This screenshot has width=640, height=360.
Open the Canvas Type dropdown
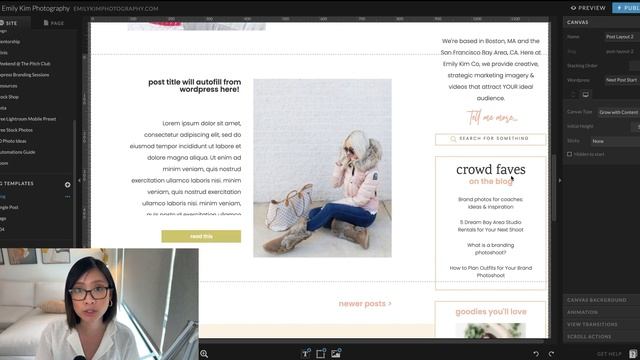coord(619,112)
